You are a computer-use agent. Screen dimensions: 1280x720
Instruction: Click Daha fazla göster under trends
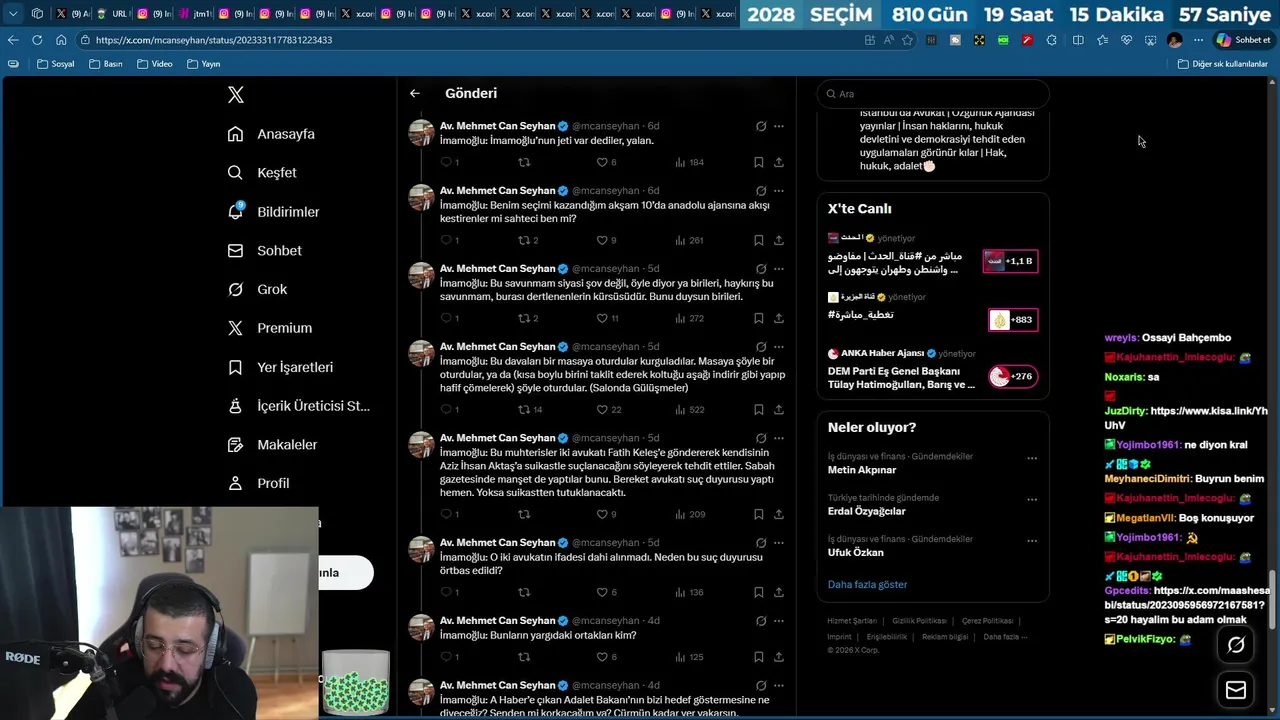tap(867, 584)
